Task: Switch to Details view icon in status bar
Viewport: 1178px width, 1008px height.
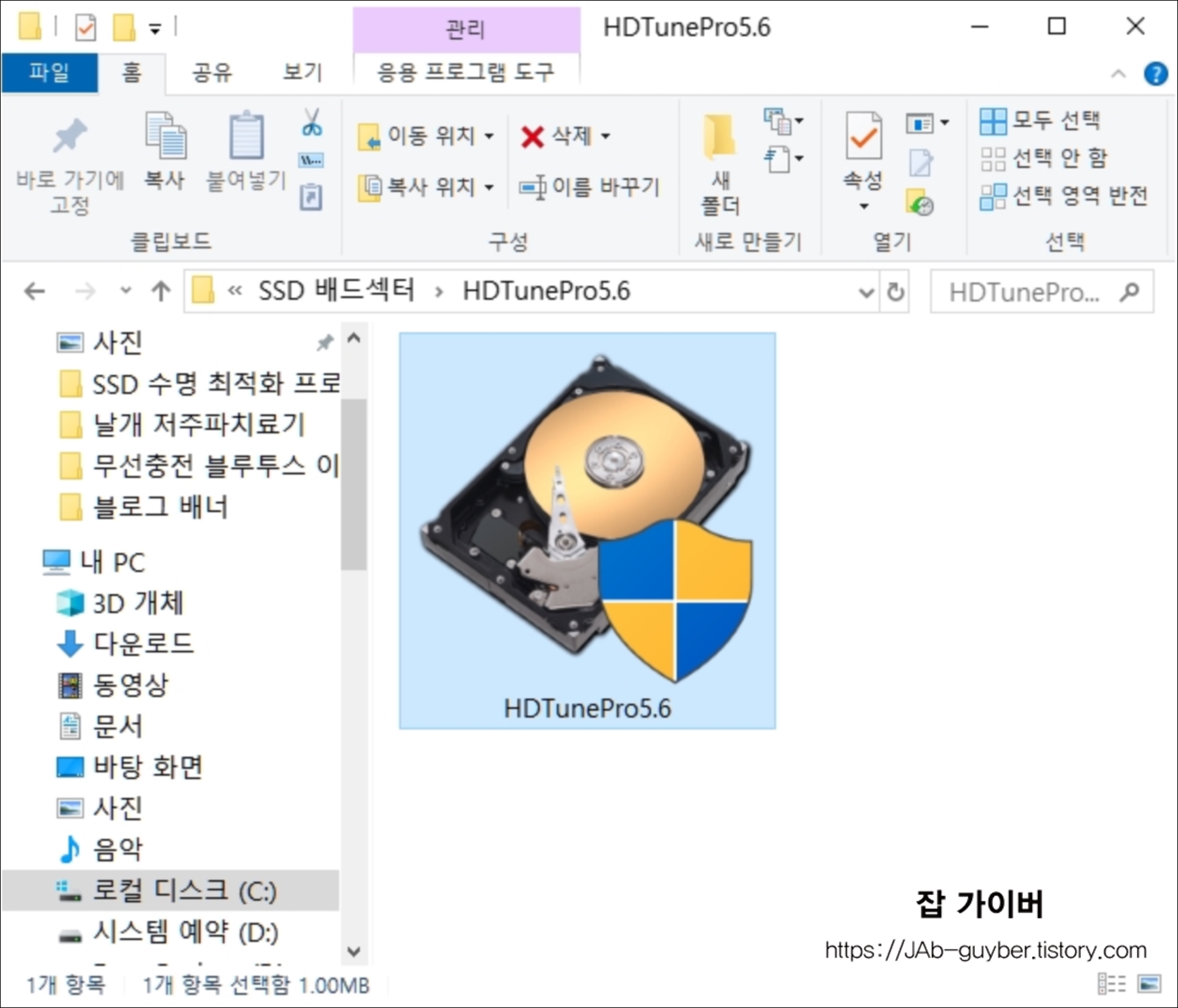Action: (x=1112, y=984)
